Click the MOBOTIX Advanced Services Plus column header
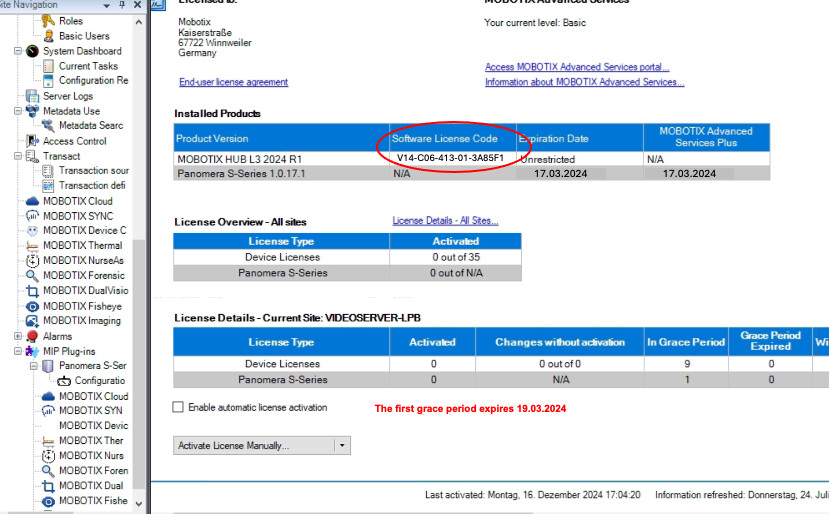This screenshot has height=514, width=829. point(706,137)
